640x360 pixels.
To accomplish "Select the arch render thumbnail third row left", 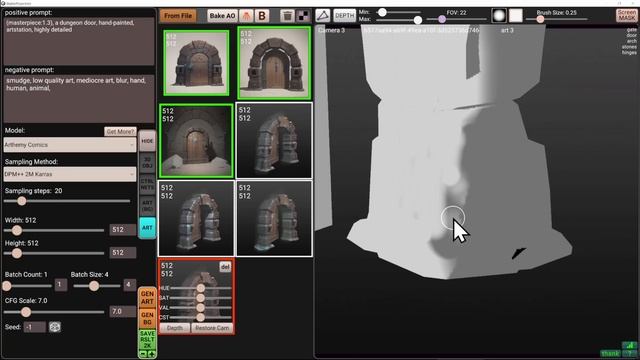I will pos(196,218).
